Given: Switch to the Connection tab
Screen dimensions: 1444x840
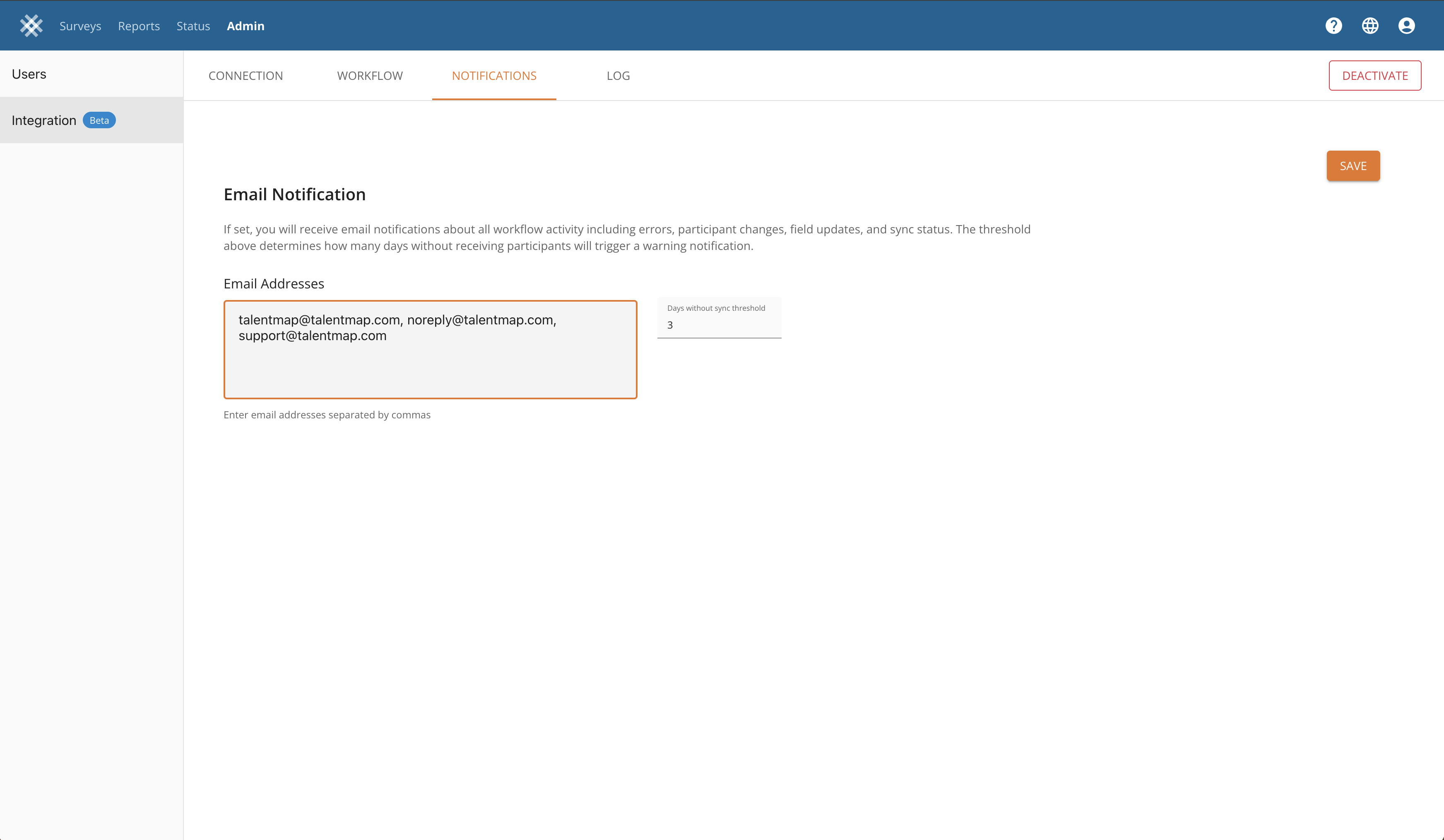Looking at the screenshot, I should click(x=246, y=76).
